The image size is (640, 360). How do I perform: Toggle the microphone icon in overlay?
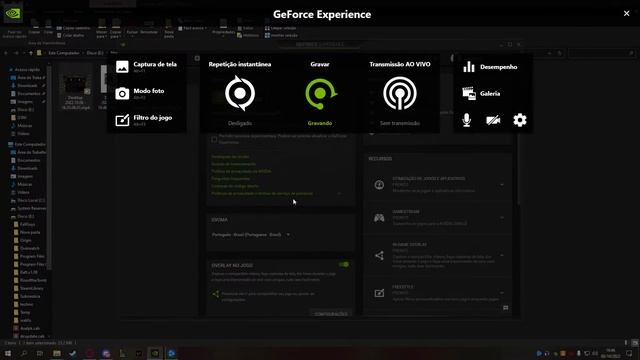pyautogui.click(x=467, y=120)
